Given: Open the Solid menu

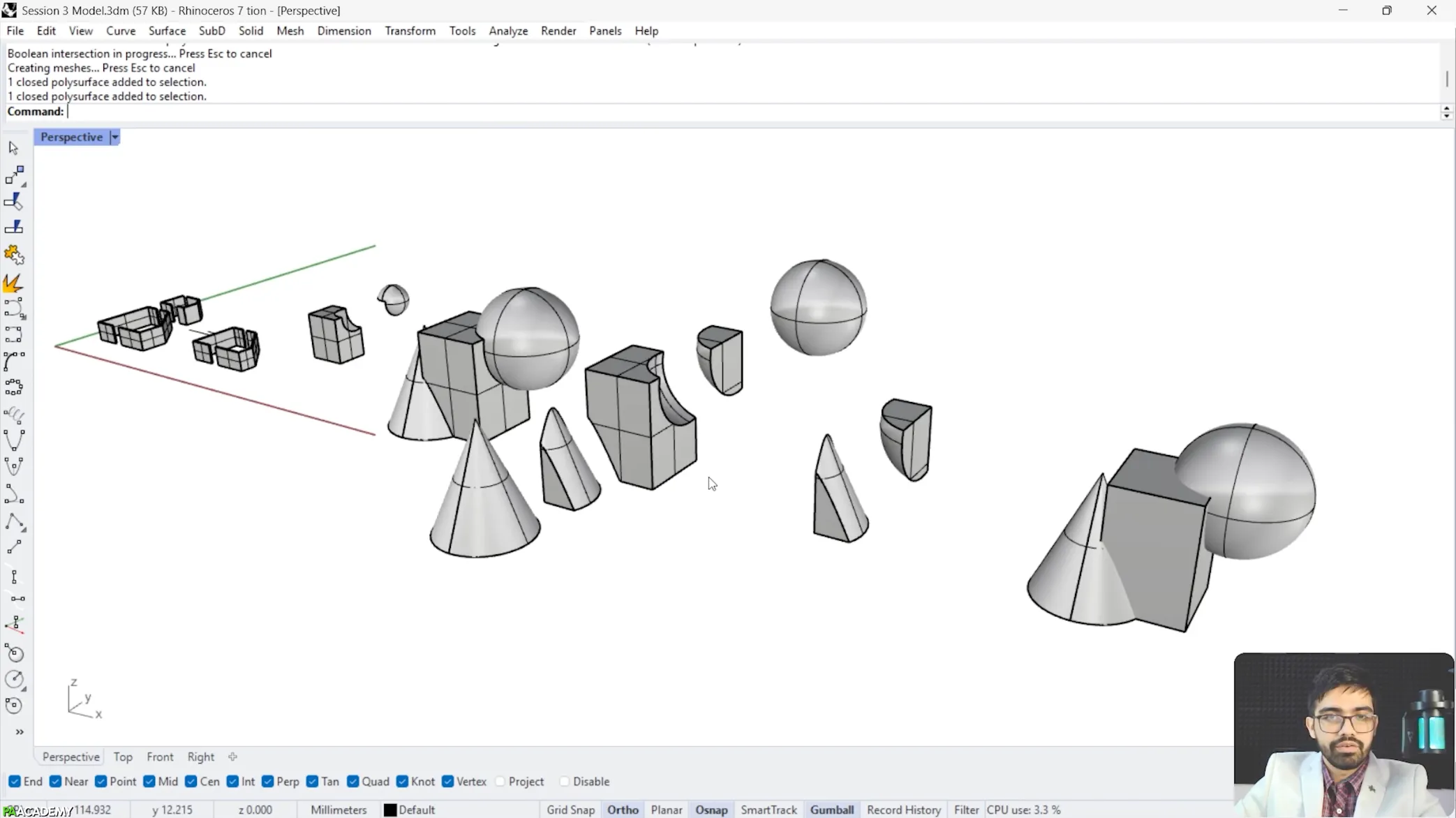Looking at the screenshot, I should (251, 31).
